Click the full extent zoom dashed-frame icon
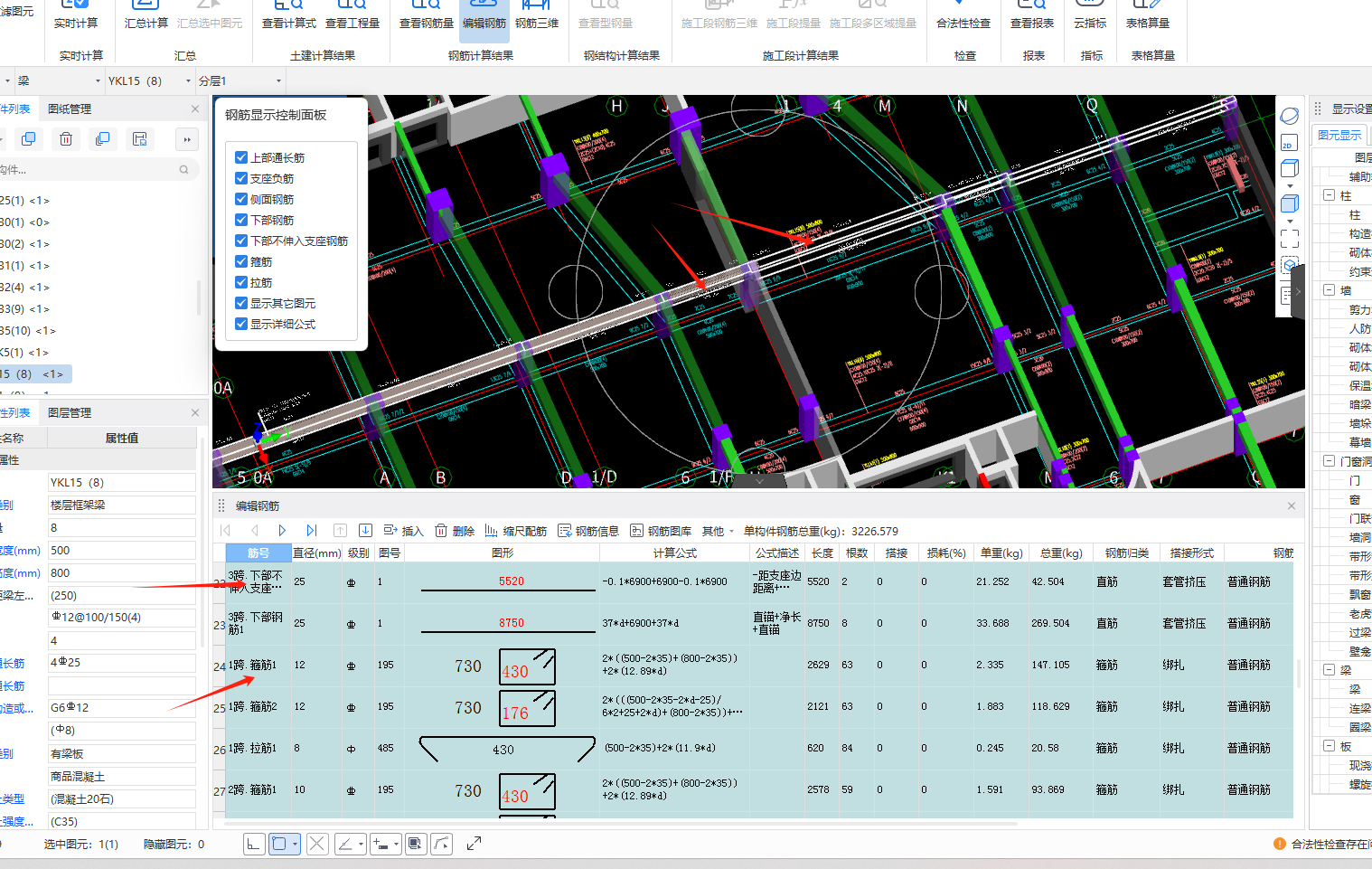 pyautogui.click(x=1289, y=239)
